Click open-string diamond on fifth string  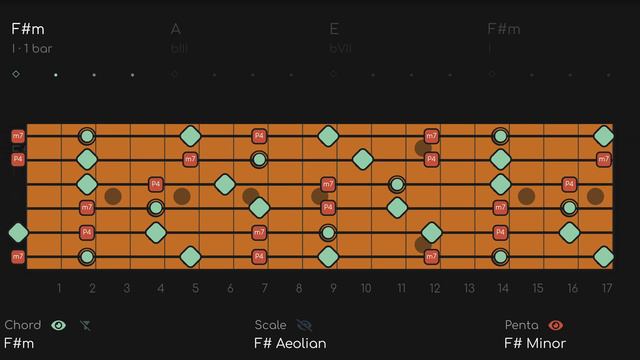(18, 233)
